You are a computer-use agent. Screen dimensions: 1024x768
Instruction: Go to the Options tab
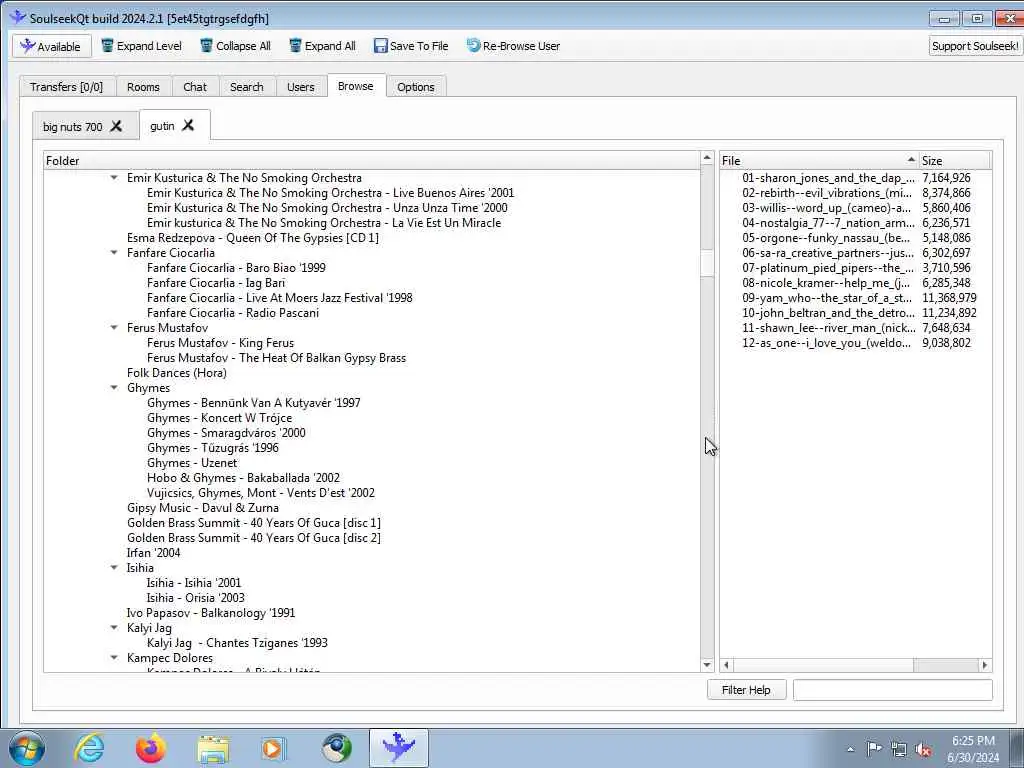pyautogui.click(x=415, y=87)
